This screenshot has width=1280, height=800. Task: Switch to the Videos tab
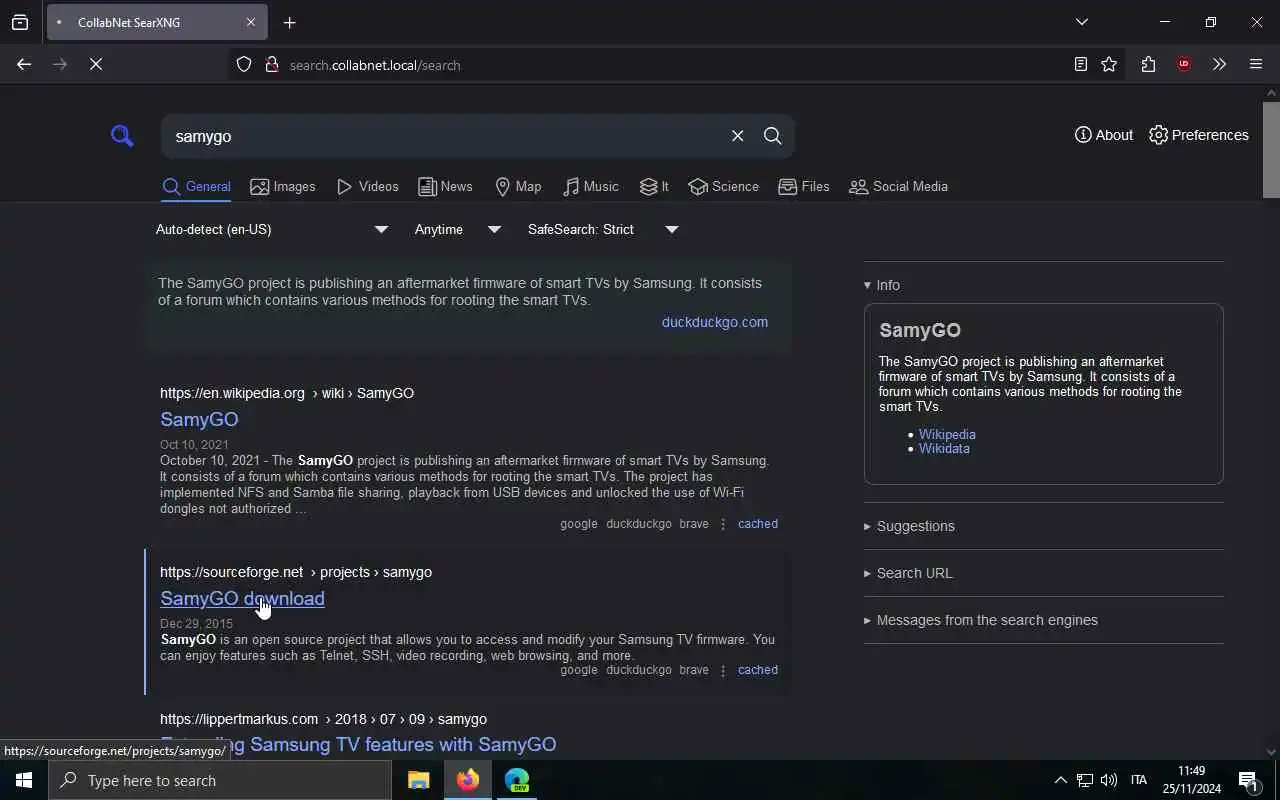367,187
